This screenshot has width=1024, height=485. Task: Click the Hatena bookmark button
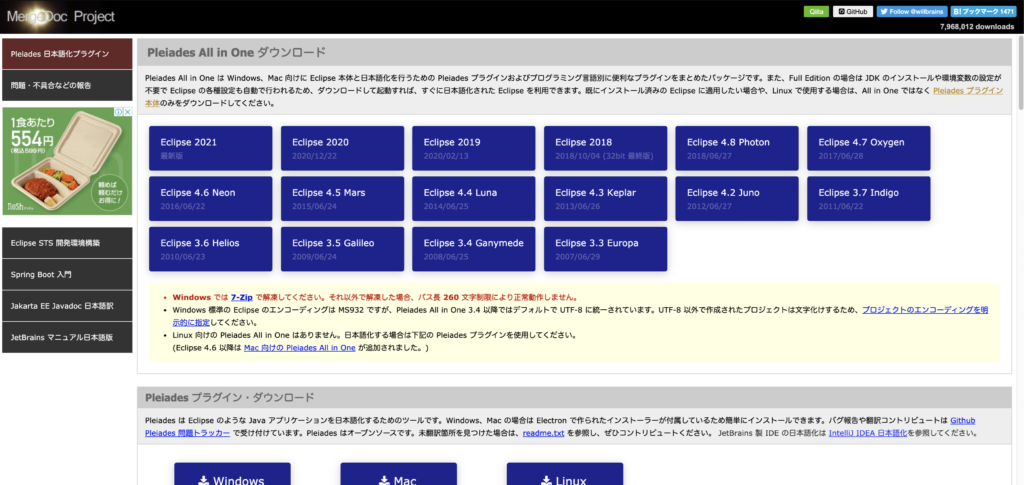pos(982,12)
